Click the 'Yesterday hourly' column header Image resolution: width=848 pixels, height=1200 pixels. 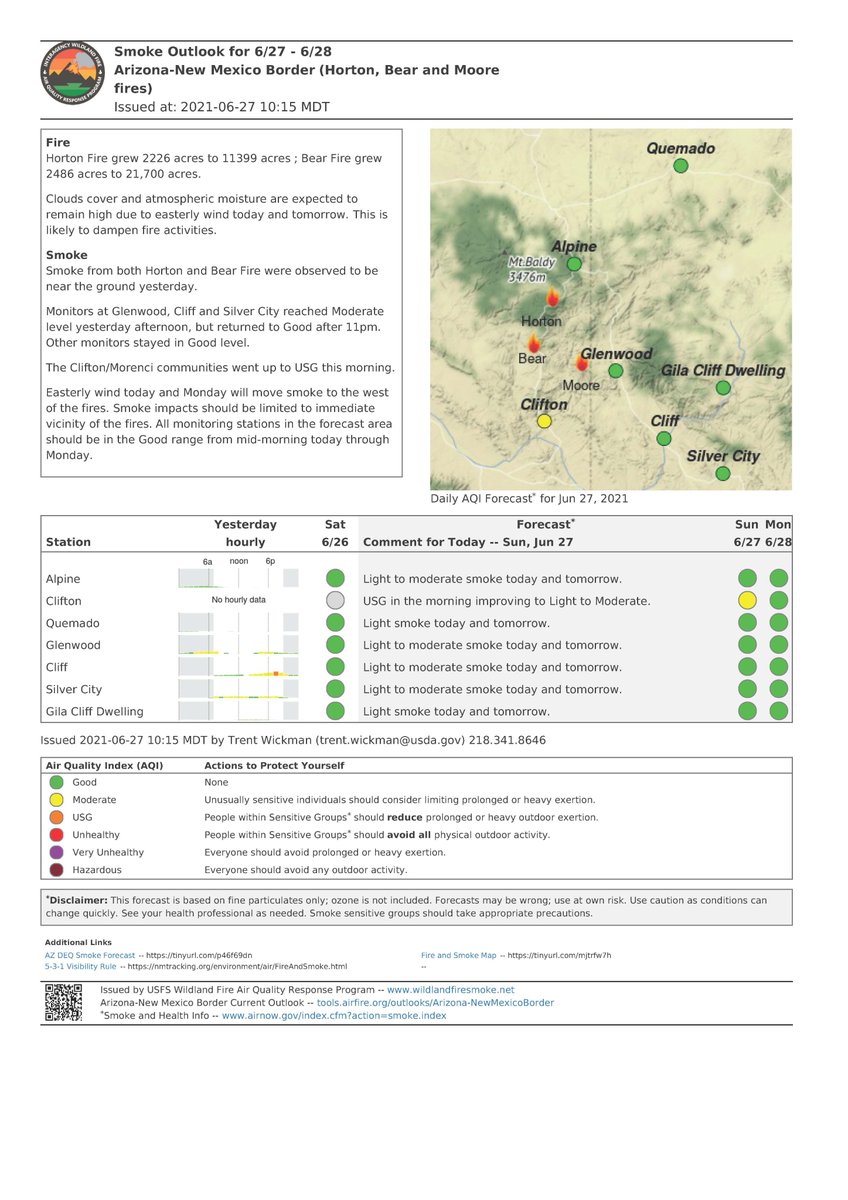(245, 533)
